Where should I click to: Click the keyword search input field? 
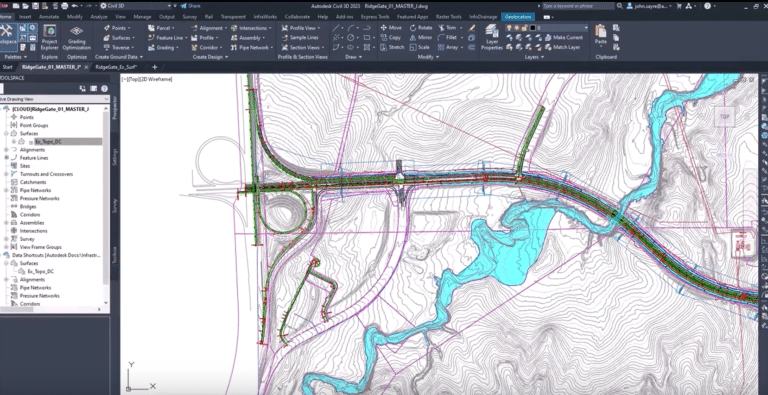[577, 6]
